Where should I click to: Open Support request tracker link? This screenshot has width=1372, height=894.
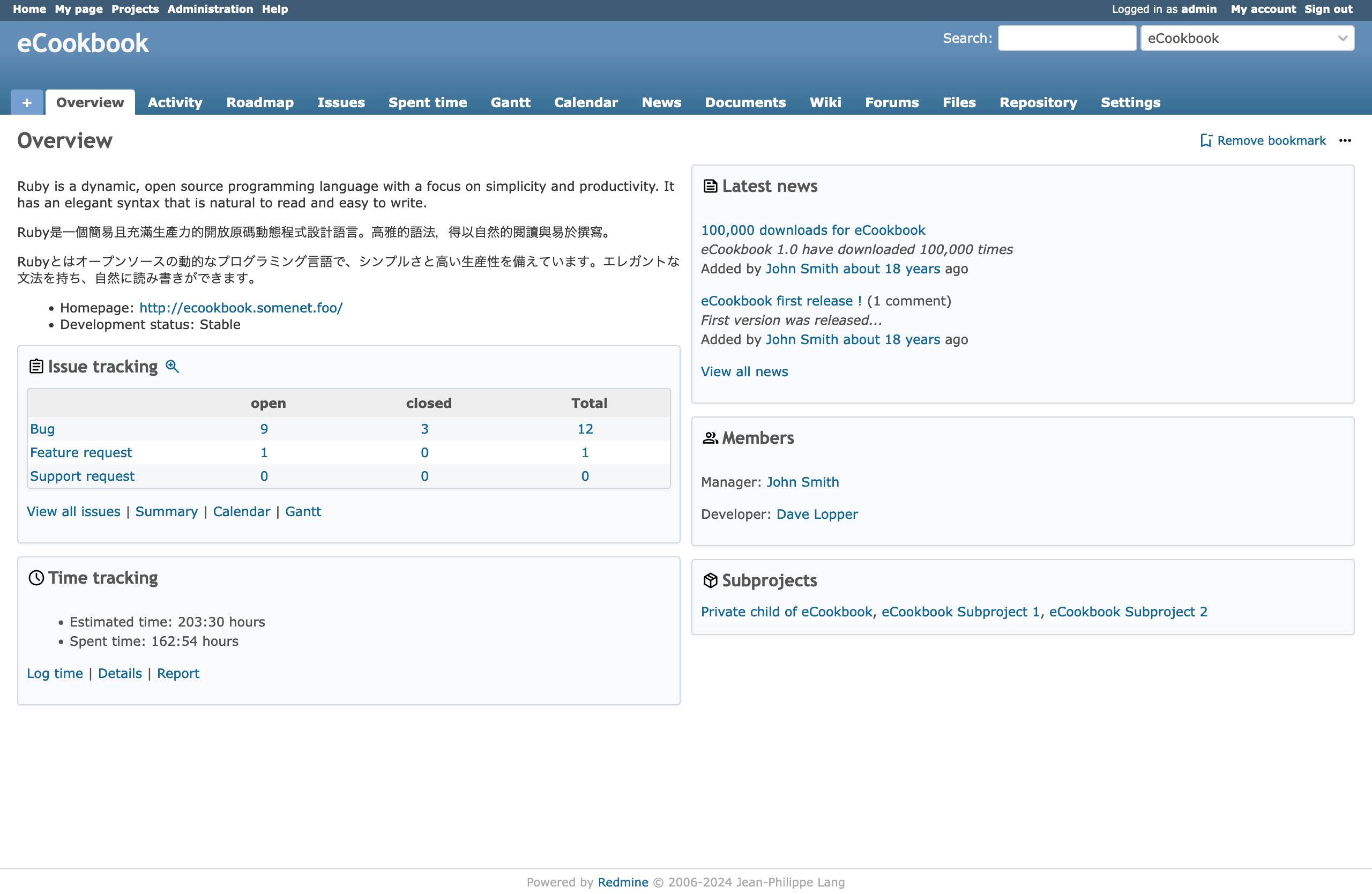(x=82, y=476)
